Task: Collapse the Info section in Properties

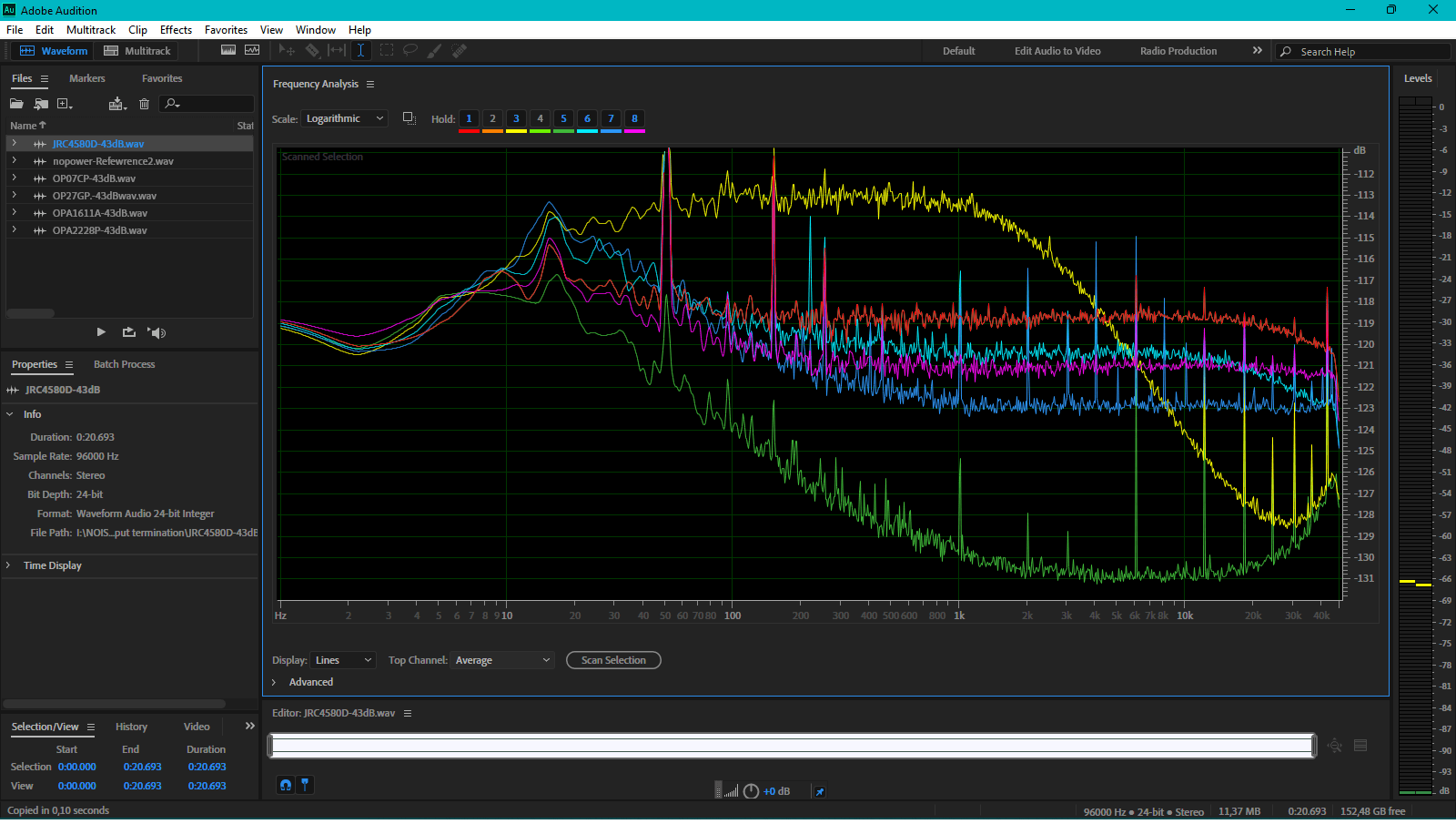Action: 10,414
